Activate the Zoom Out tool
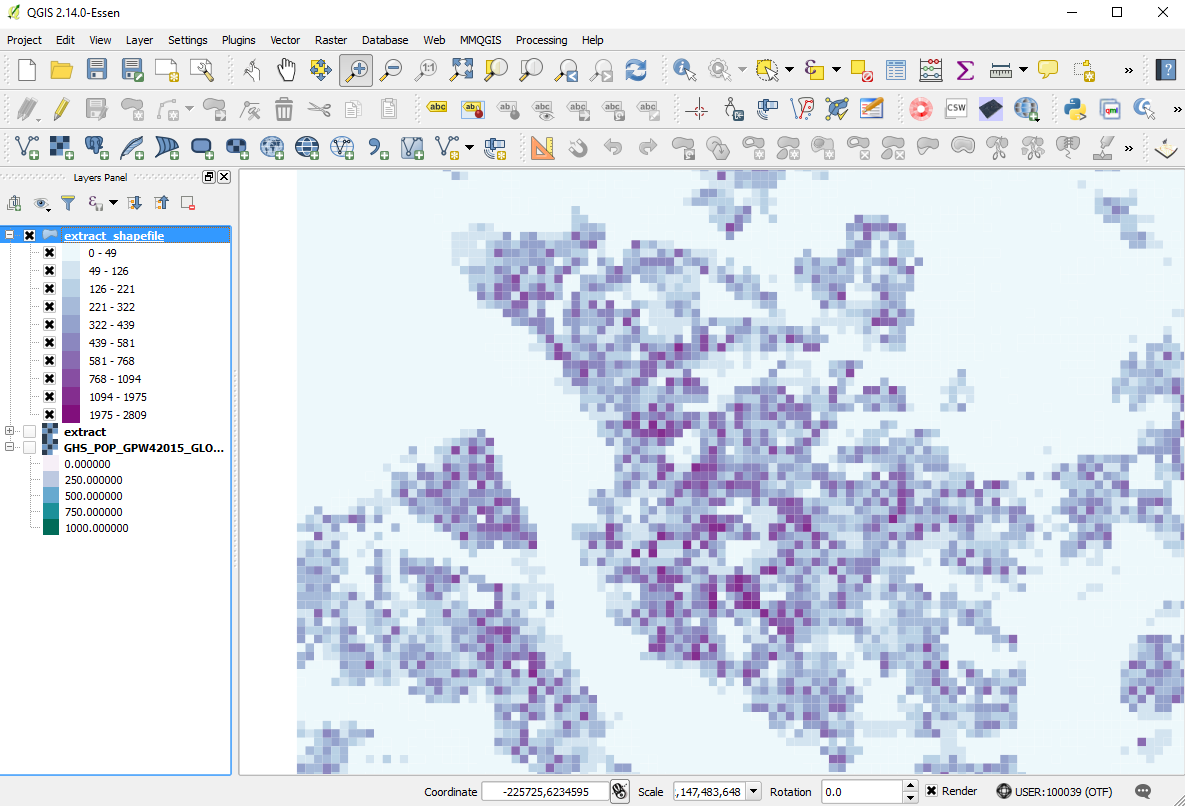Viewport: 1185px width, 806px height. click(x=390, y=70)
